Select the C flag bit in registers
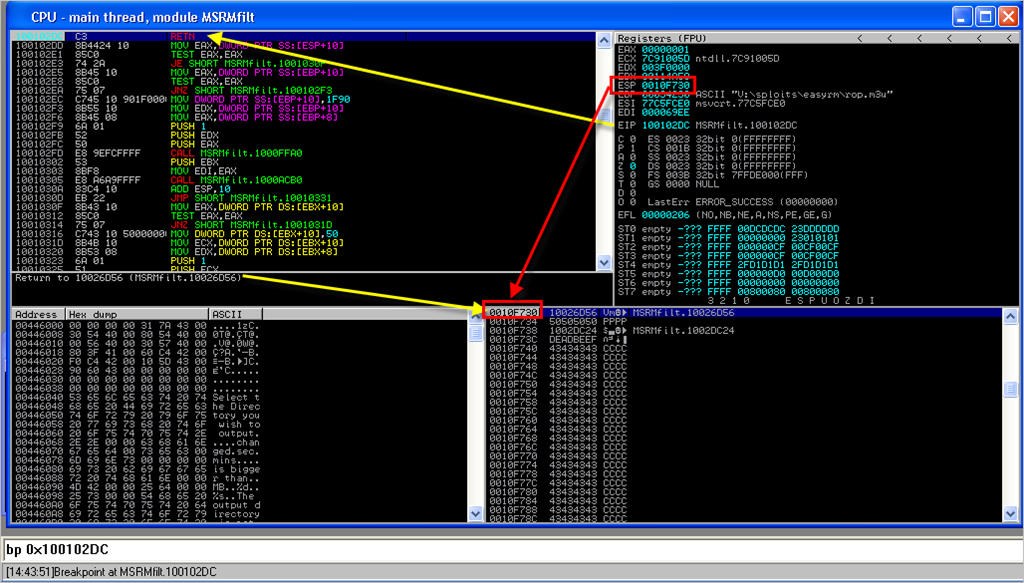The image size is (1024, 583). pos(631,137)
